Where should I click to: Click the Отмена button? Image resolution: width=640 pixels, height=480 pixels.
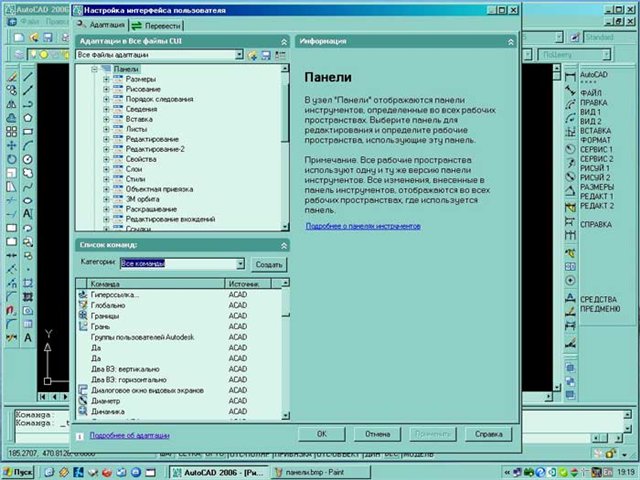click(377, 435)
